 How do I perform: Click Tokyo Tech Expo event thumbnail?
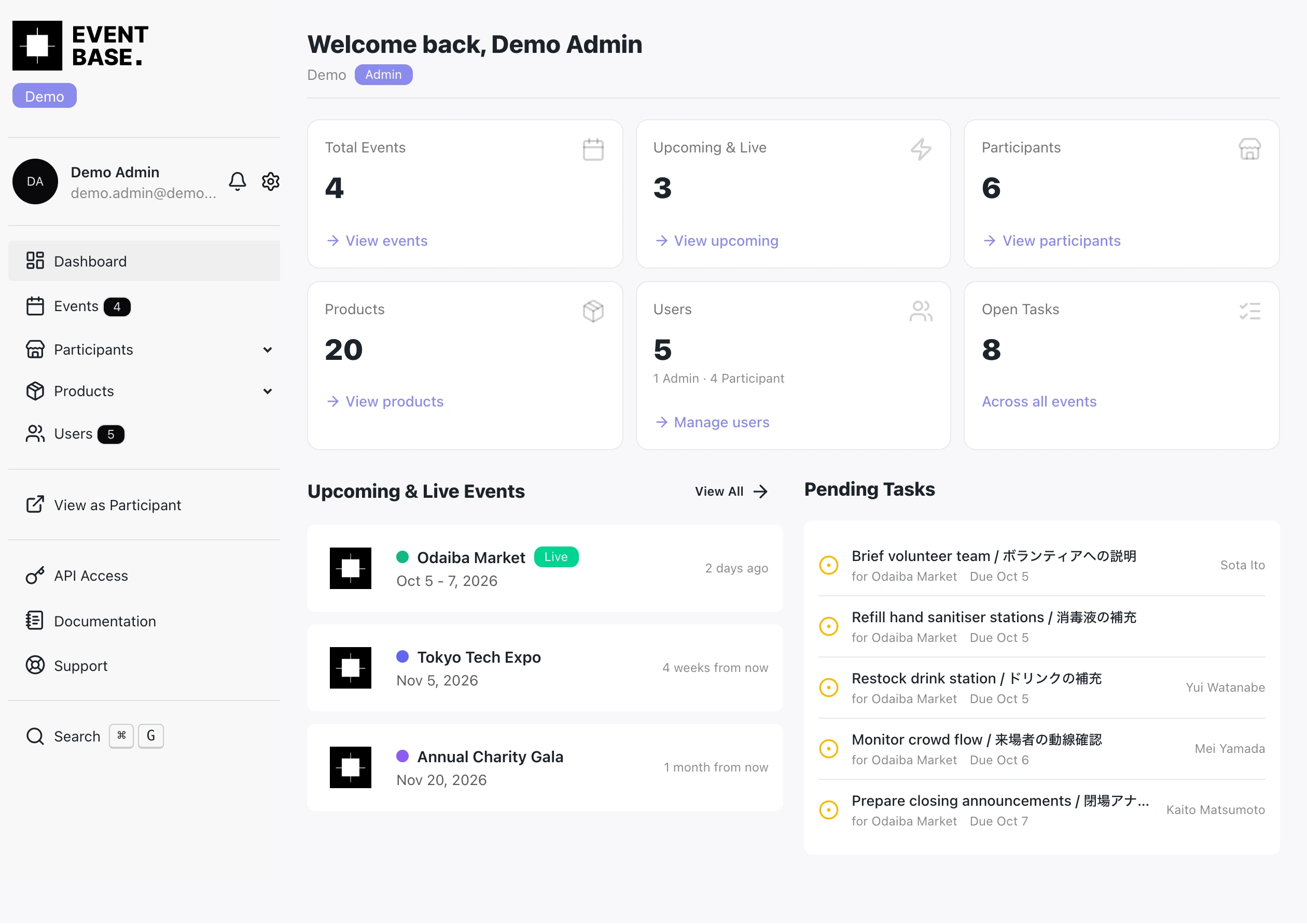(351, 668)
